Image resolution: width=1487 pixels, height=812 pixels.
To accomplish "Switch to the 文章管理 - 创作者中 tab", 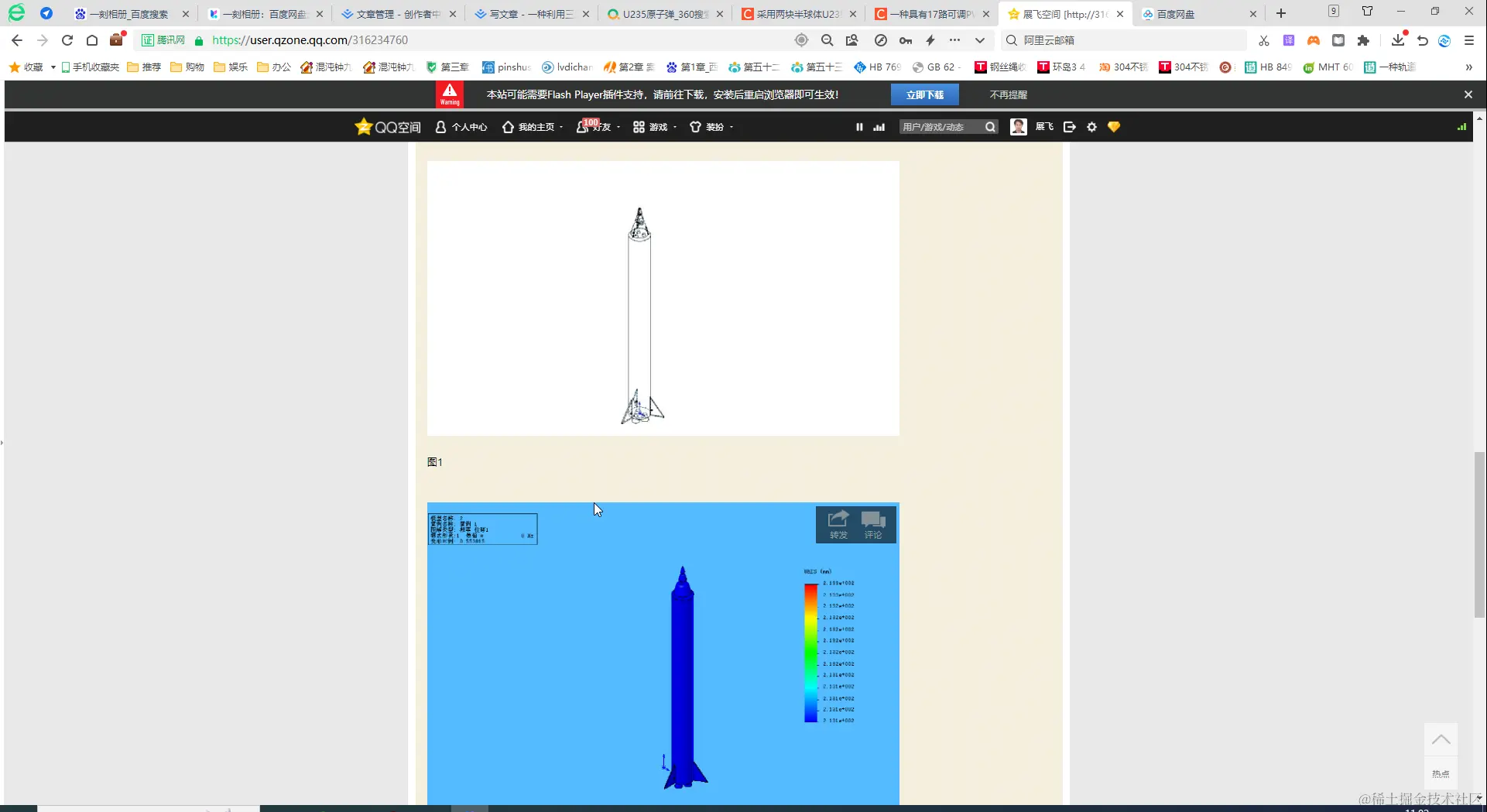I will [x=398, y=14].
